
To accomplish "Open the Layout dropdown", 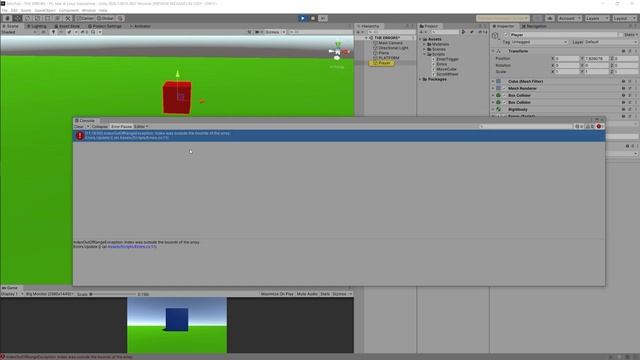I will pyautogui.click(x=624, y=18).
